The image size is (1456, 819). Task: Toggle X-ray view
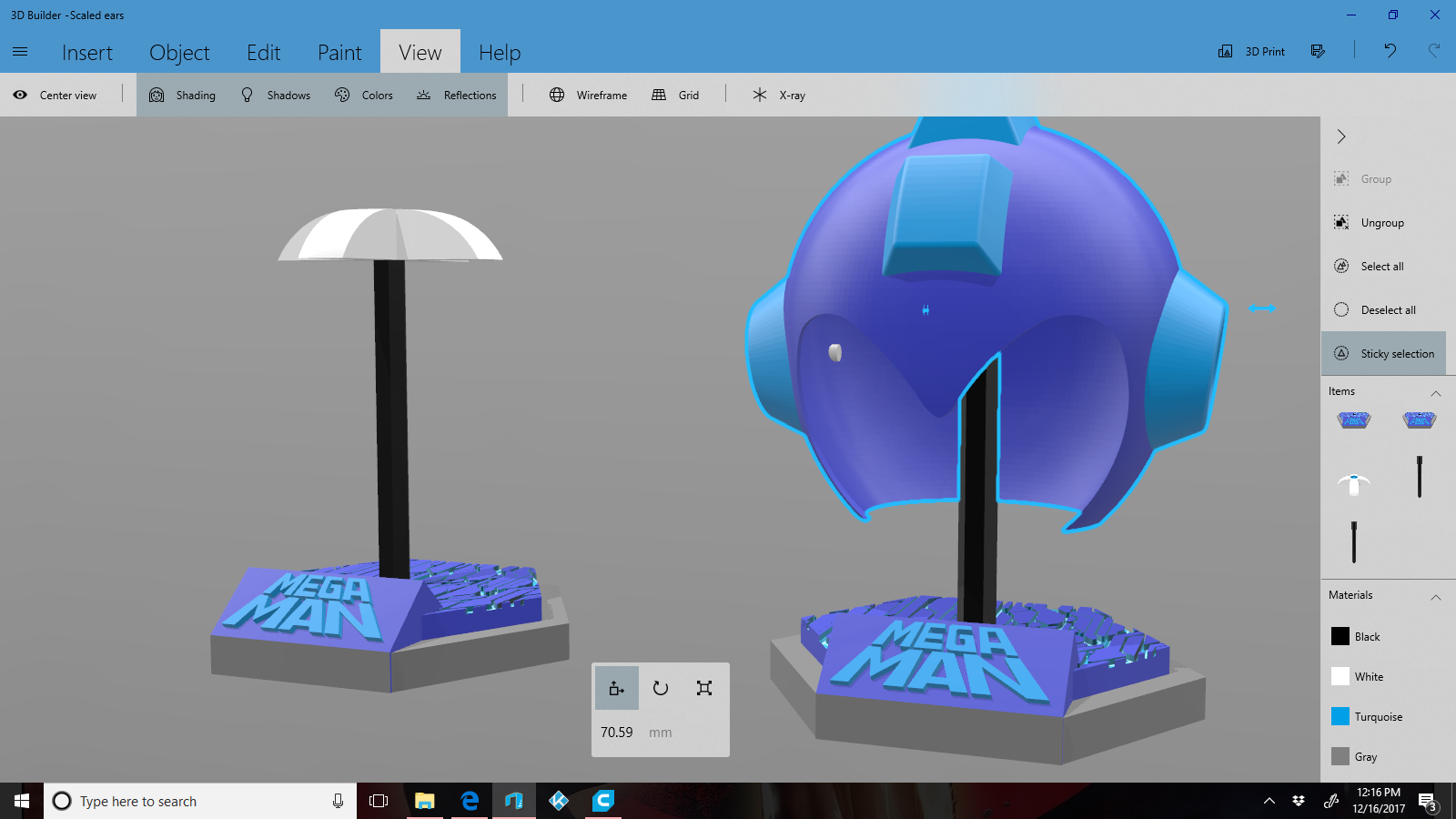coord(780,95)
